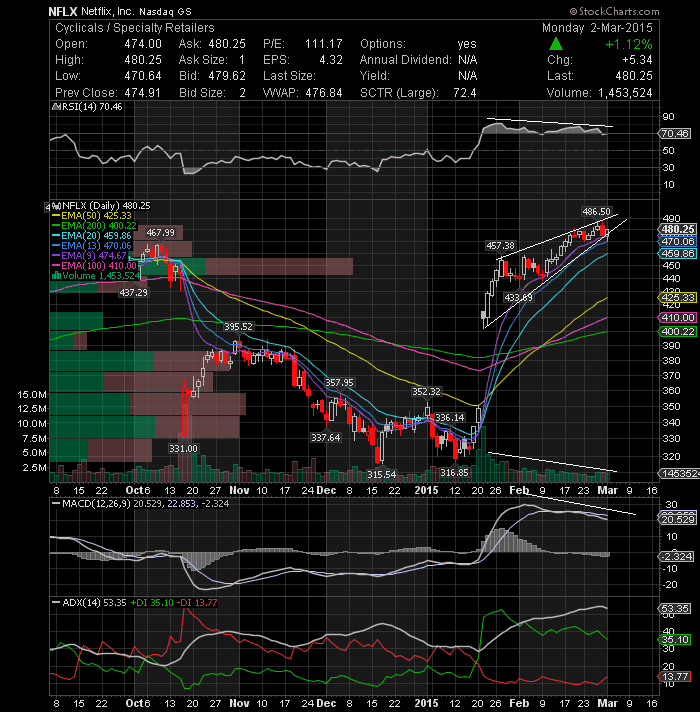
Task: Click the Prev Close 474.91 value
Action: tap(143, 93)
